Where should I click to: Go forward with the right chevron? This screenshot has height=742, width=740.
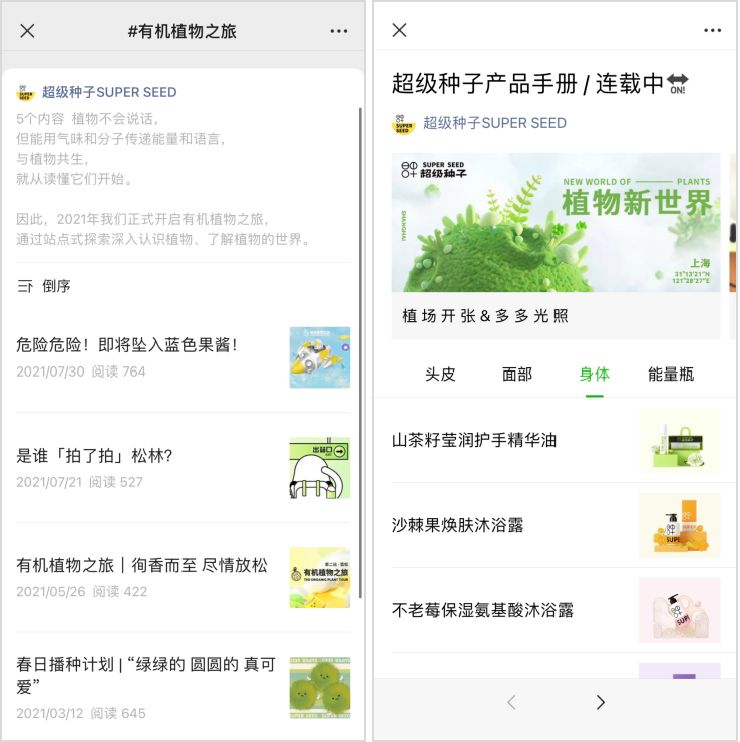point(600,702)
